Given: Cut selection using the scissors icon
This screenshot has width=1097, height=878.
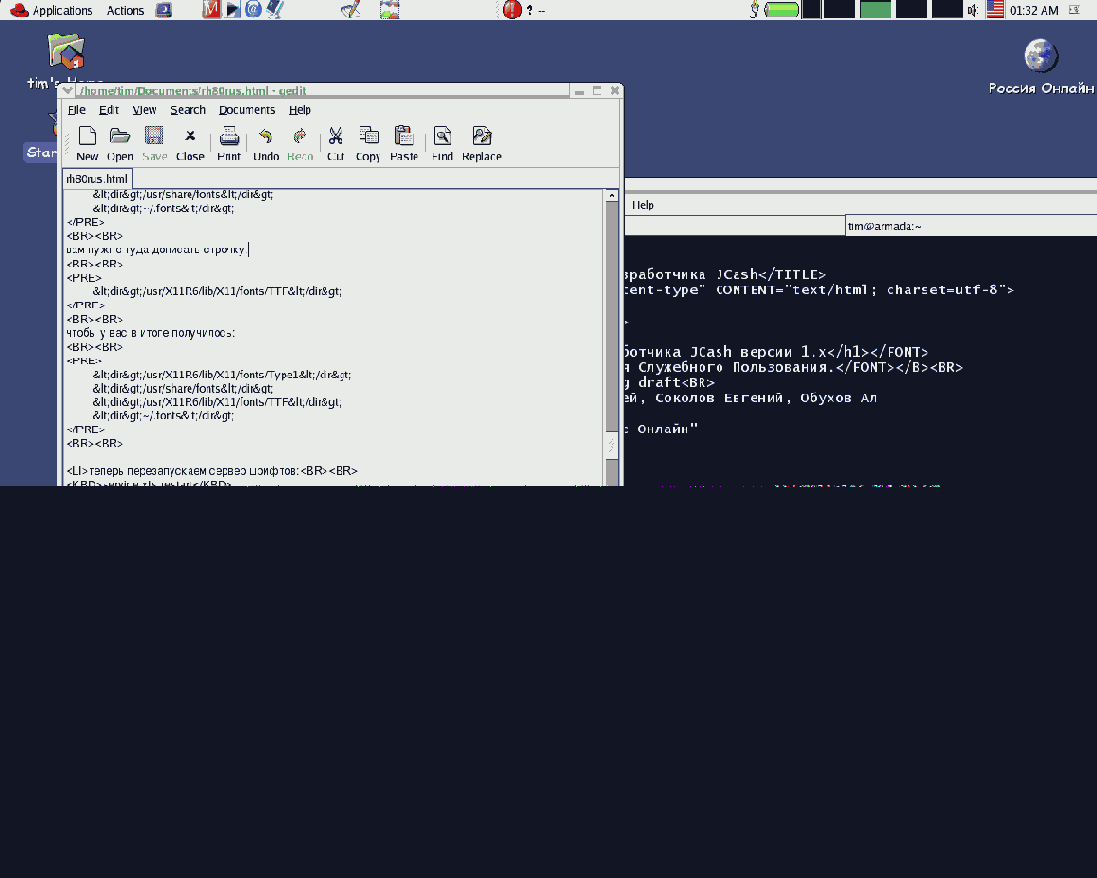Looking at the screenshot, I should [x=335, y=142].
